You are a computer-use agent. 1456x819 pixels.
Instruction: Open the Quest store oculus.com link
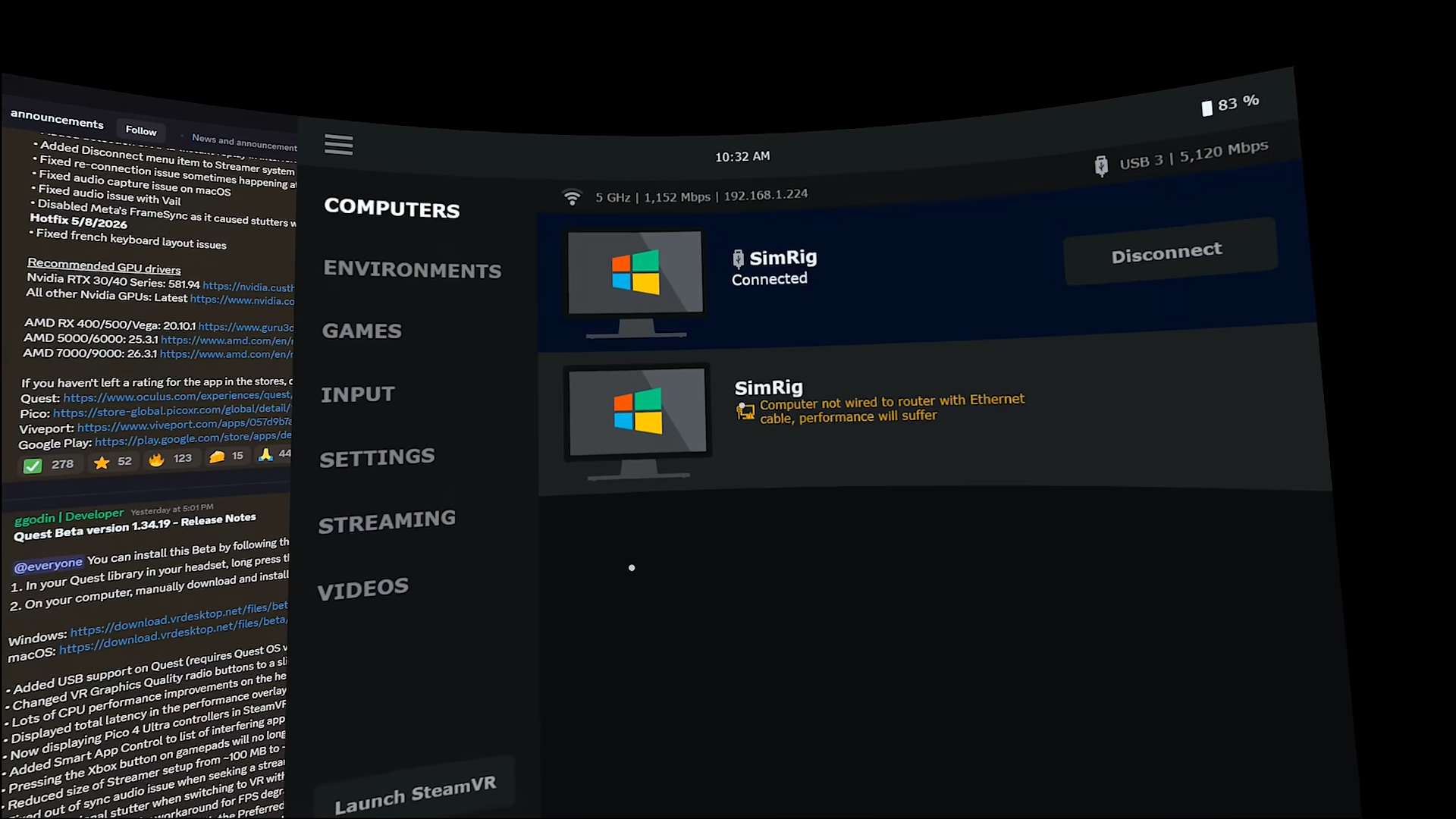[x=177, y=396]
